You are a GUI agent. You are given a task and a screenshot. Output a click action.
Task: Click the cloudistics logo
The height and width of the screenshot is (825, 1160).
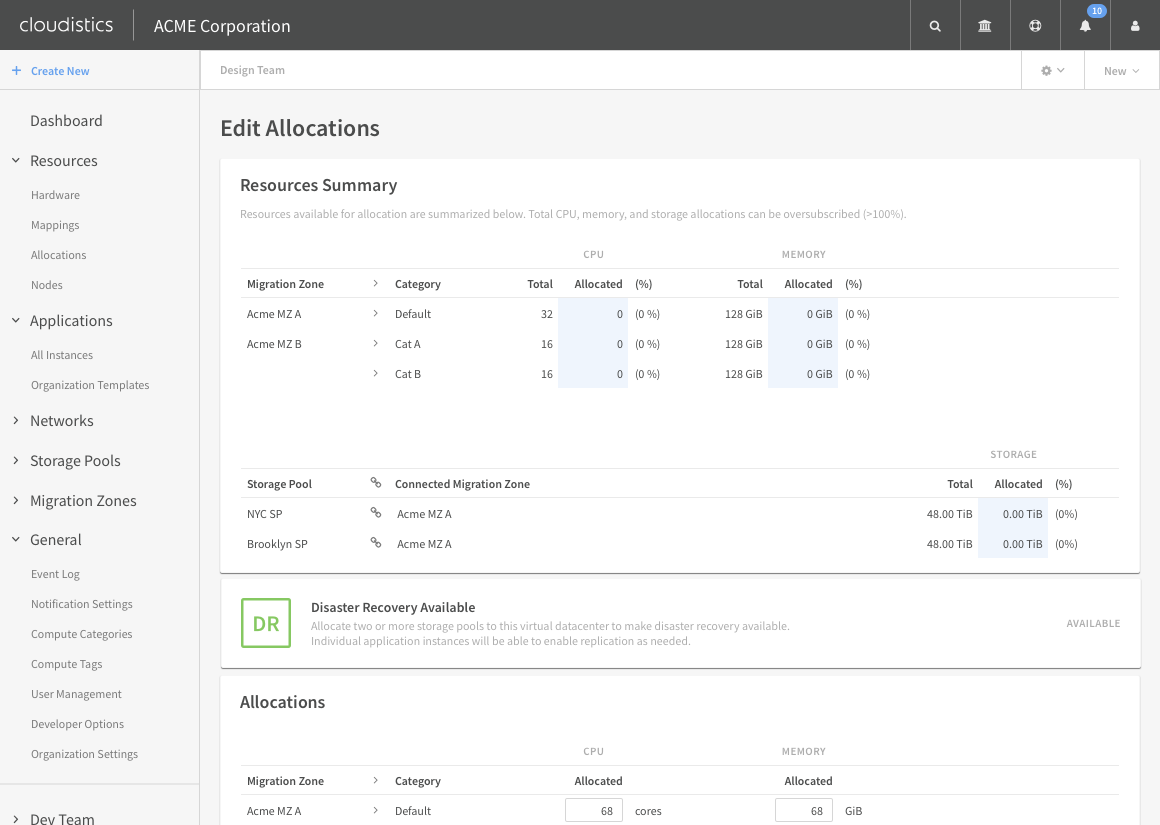66,25
